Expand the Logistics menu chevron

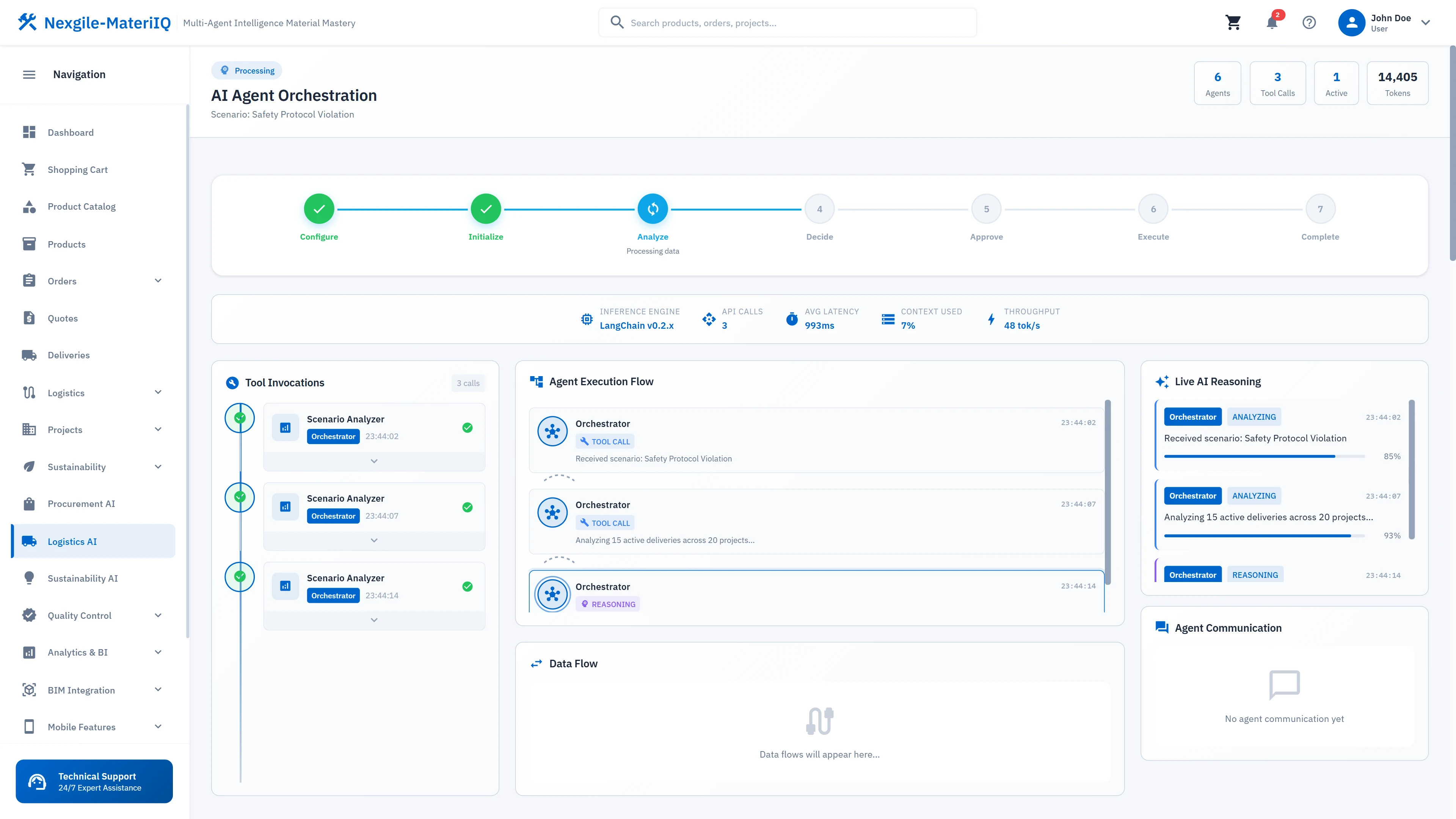[158, 392]
